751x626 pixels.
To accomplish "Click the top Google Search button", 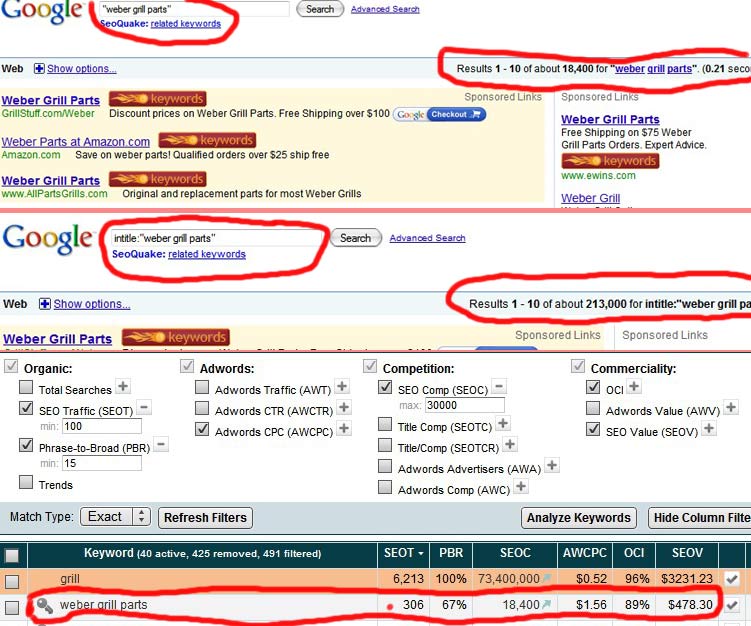I will pos(320,9).
